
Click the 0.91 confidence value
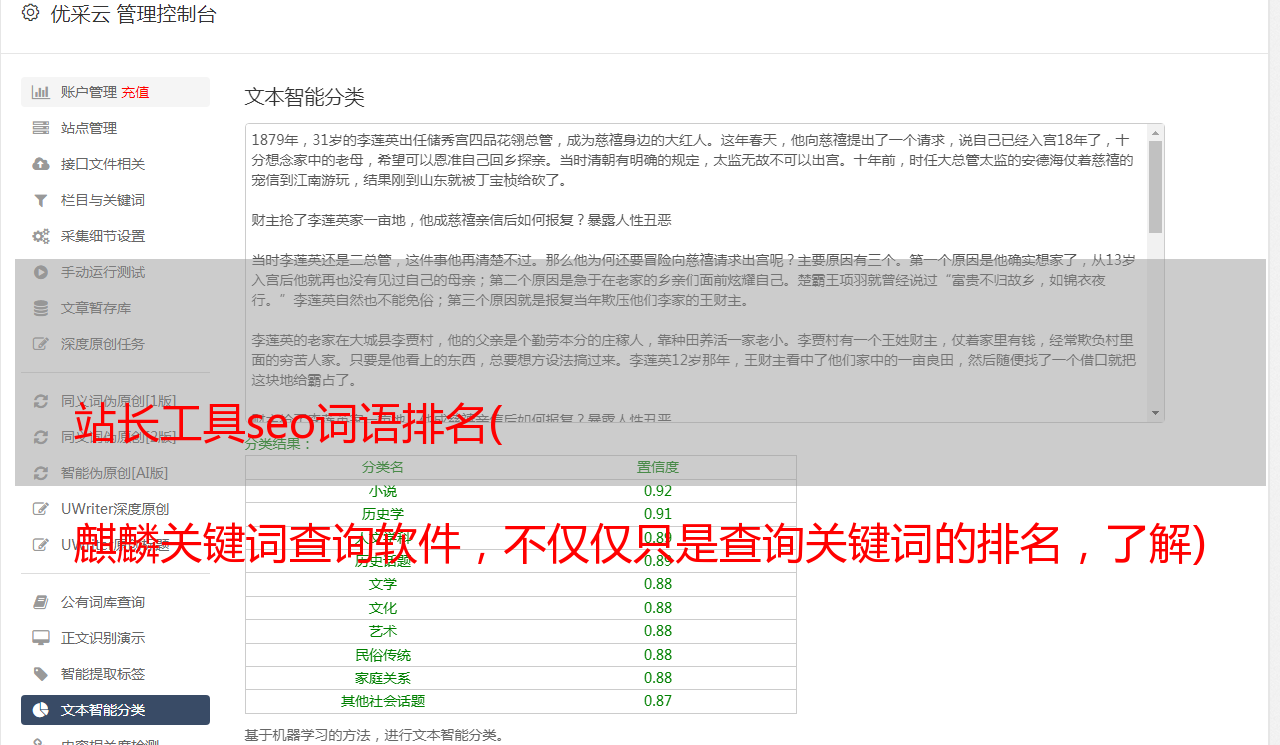658,514
